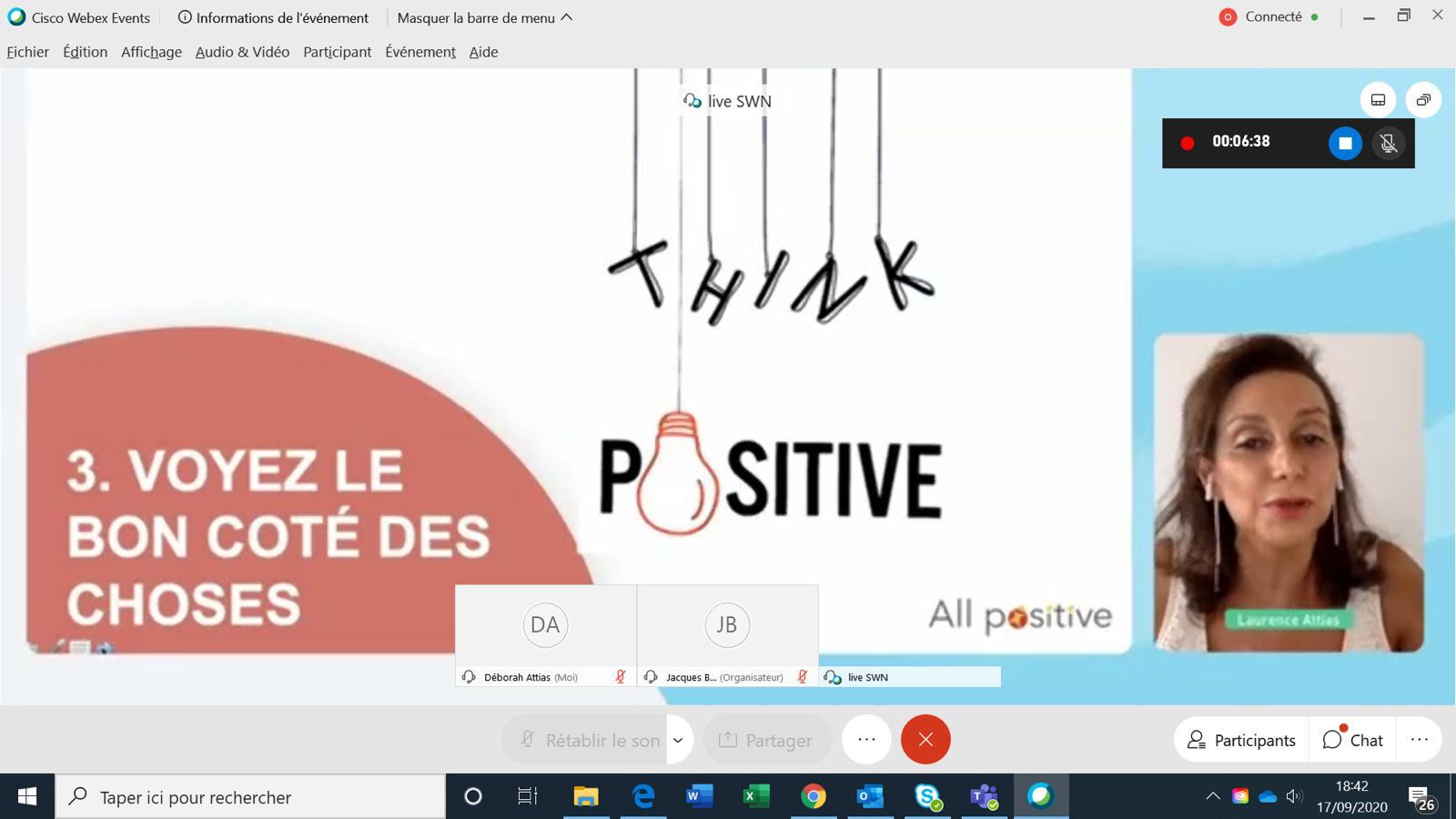Click muted mic icon for Jacques B.
Viewport: 1456px width, 819px height.
803,677
